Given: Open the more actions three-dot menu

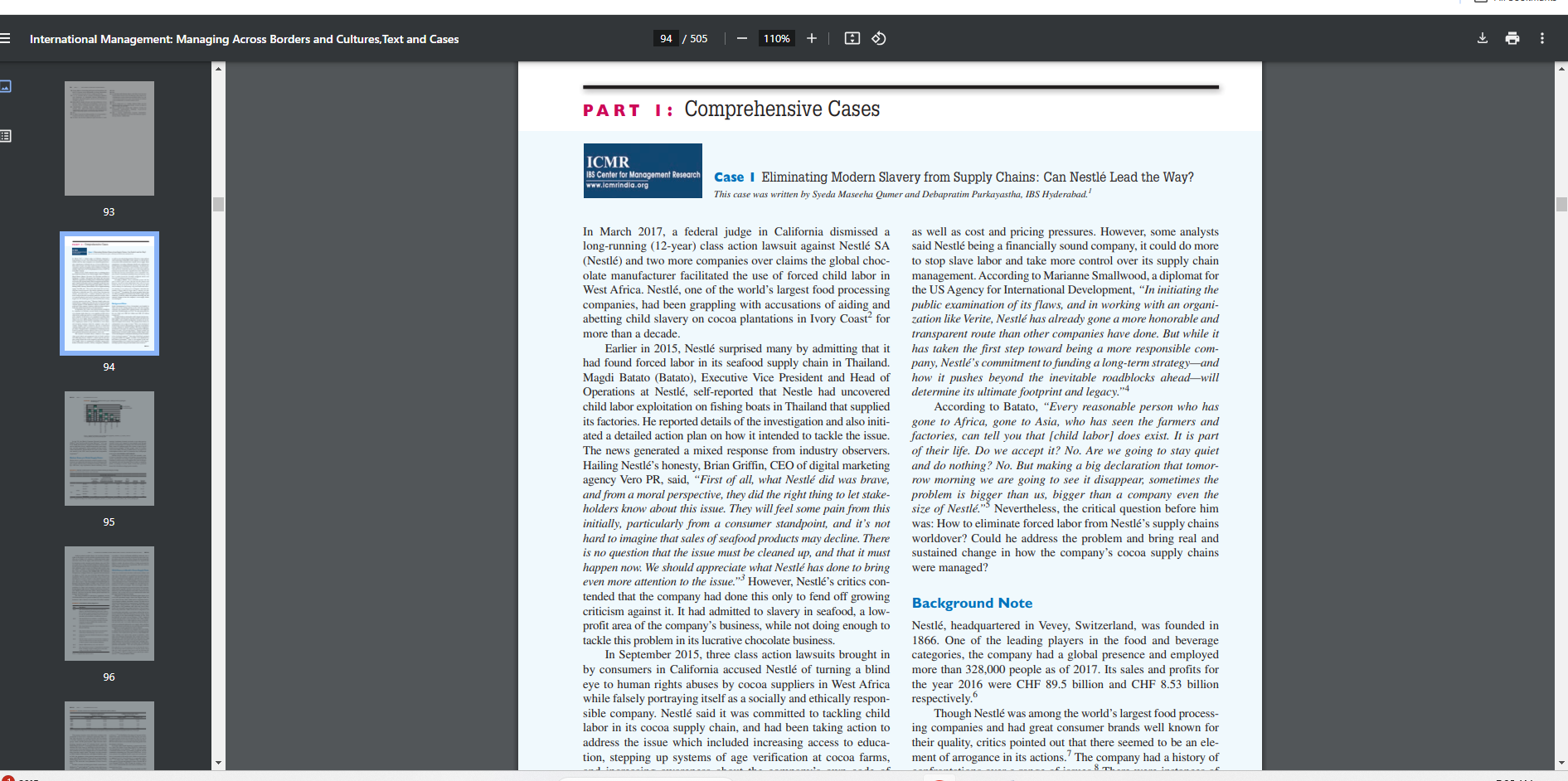Looking at the screenshot, I should pos(1542,38).
